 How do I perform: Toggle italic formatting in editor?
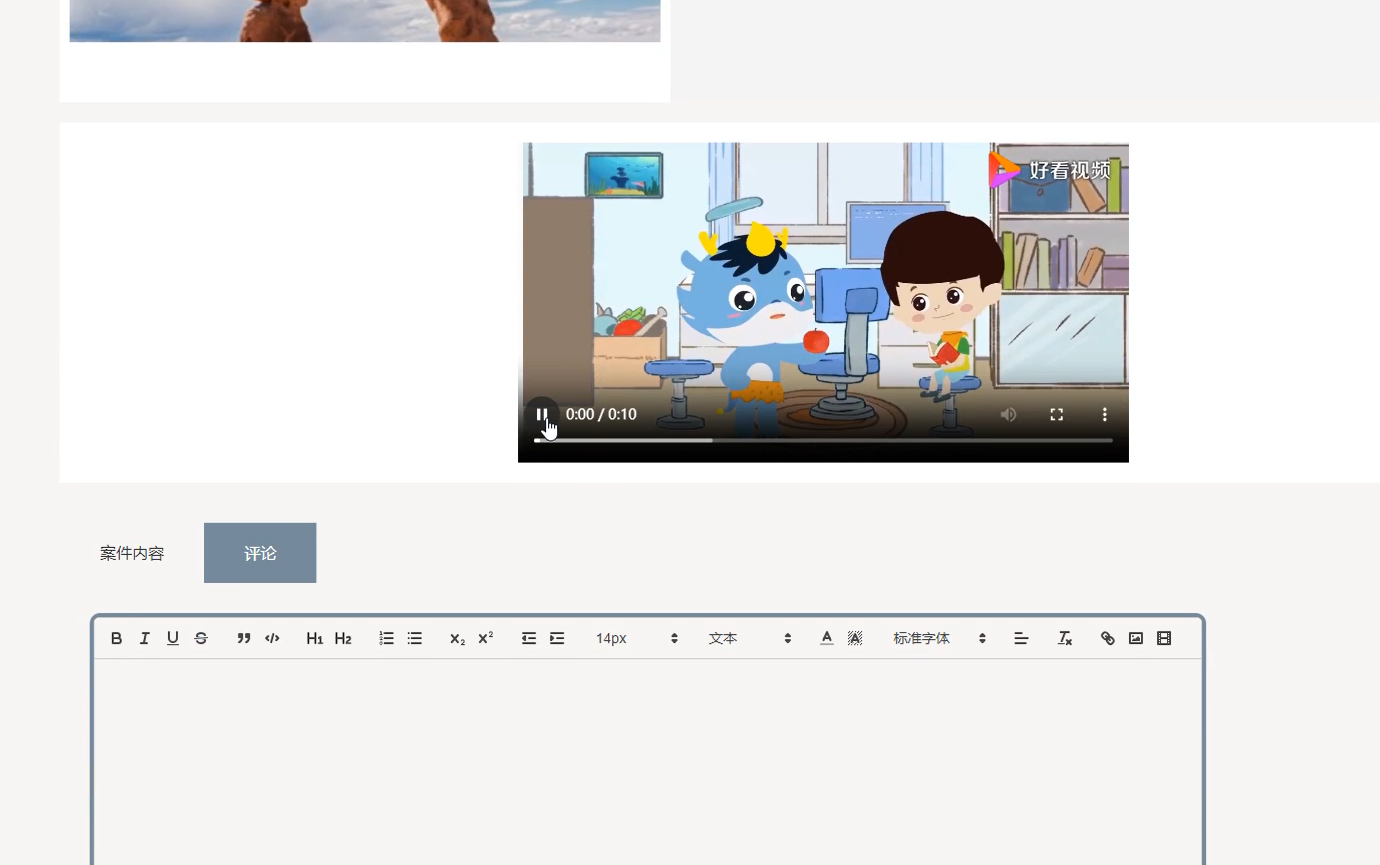click(x=144, y=638)
